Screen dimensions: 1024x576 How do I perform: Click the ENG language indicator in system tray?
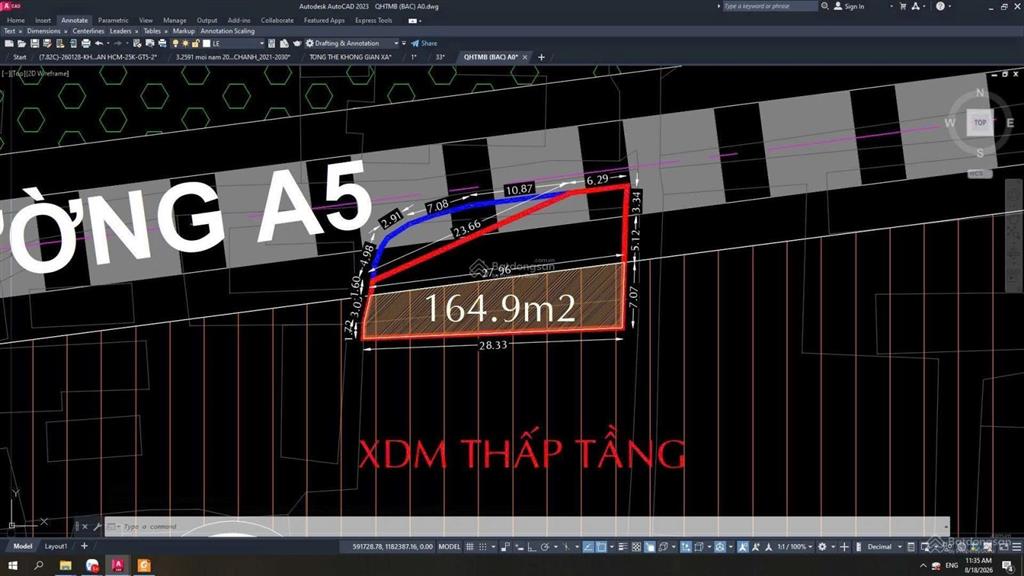[952, 566]
